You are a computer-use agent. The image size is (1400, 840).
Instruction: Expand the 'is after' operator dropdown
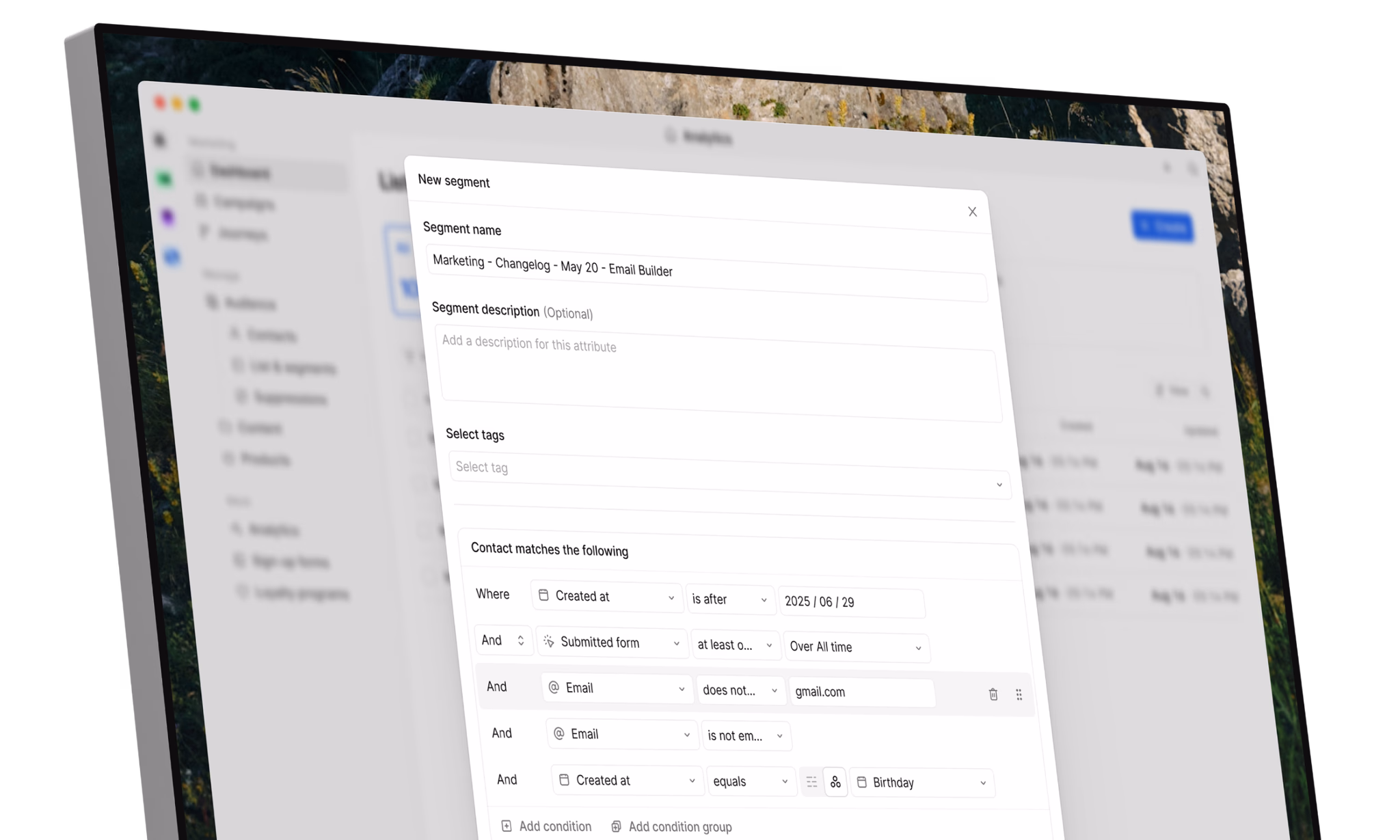point(729,599)
